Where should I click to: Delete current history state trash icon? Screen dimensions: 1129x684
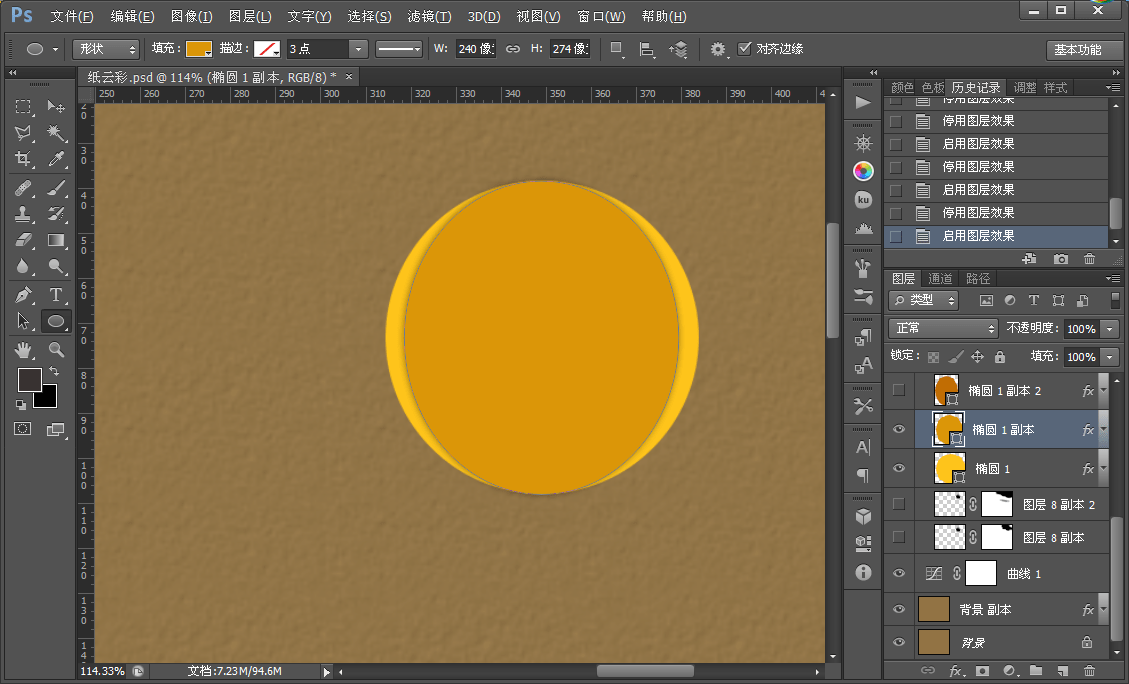click(x=1089, y=258)
